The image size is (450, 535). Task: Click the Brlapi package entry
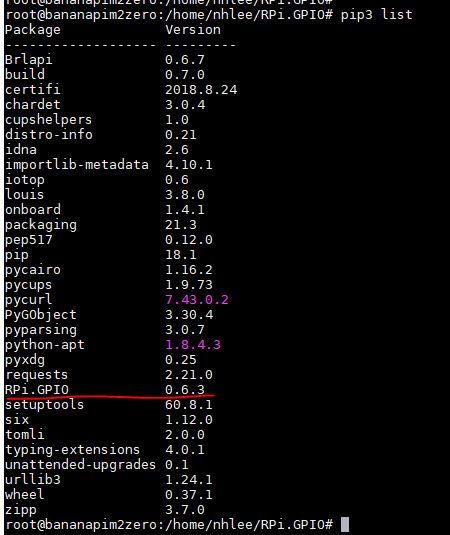[29, 60]
